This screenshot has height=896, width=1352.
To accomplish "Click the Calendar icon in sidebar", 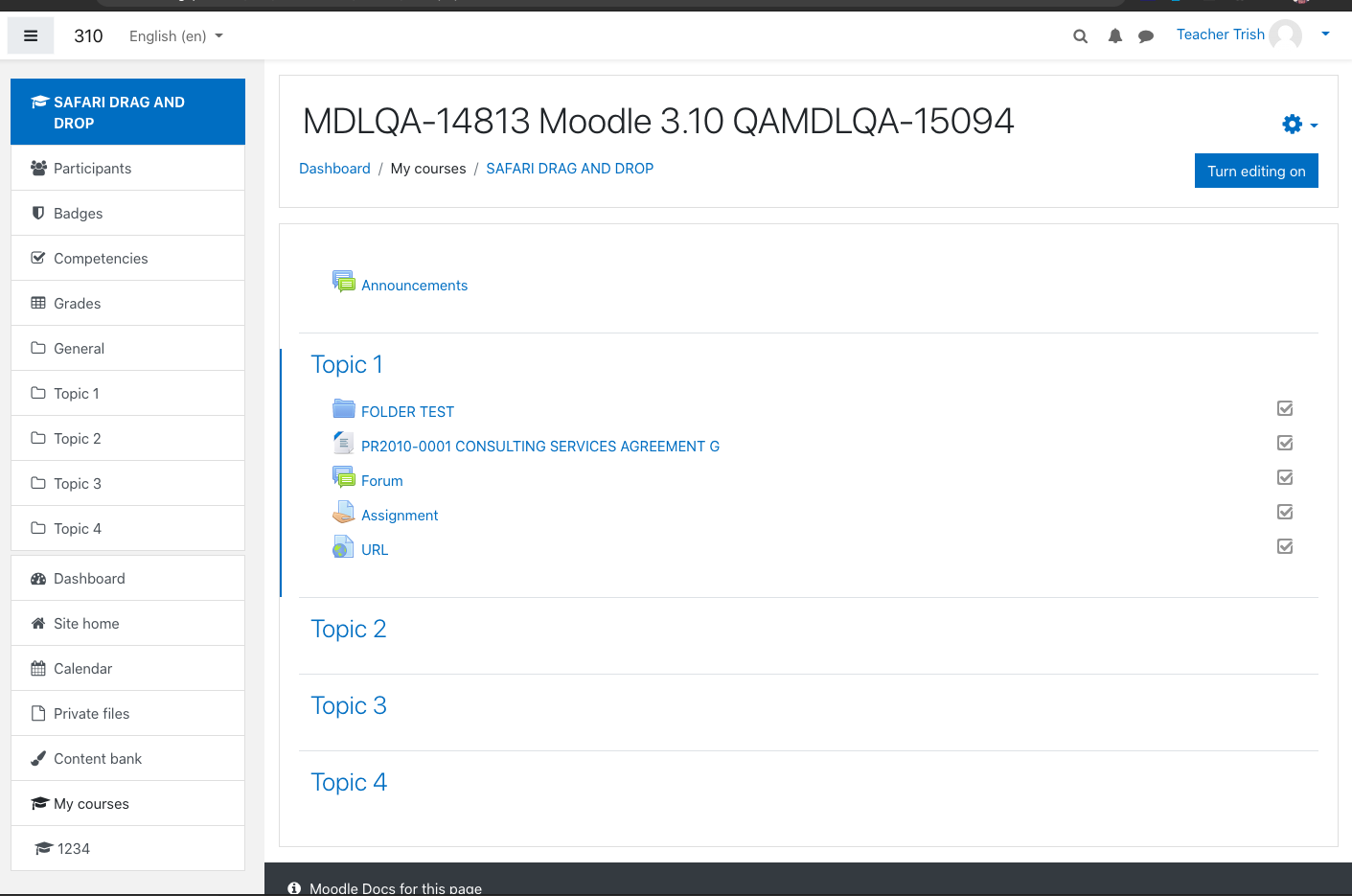I will point(38,669).
